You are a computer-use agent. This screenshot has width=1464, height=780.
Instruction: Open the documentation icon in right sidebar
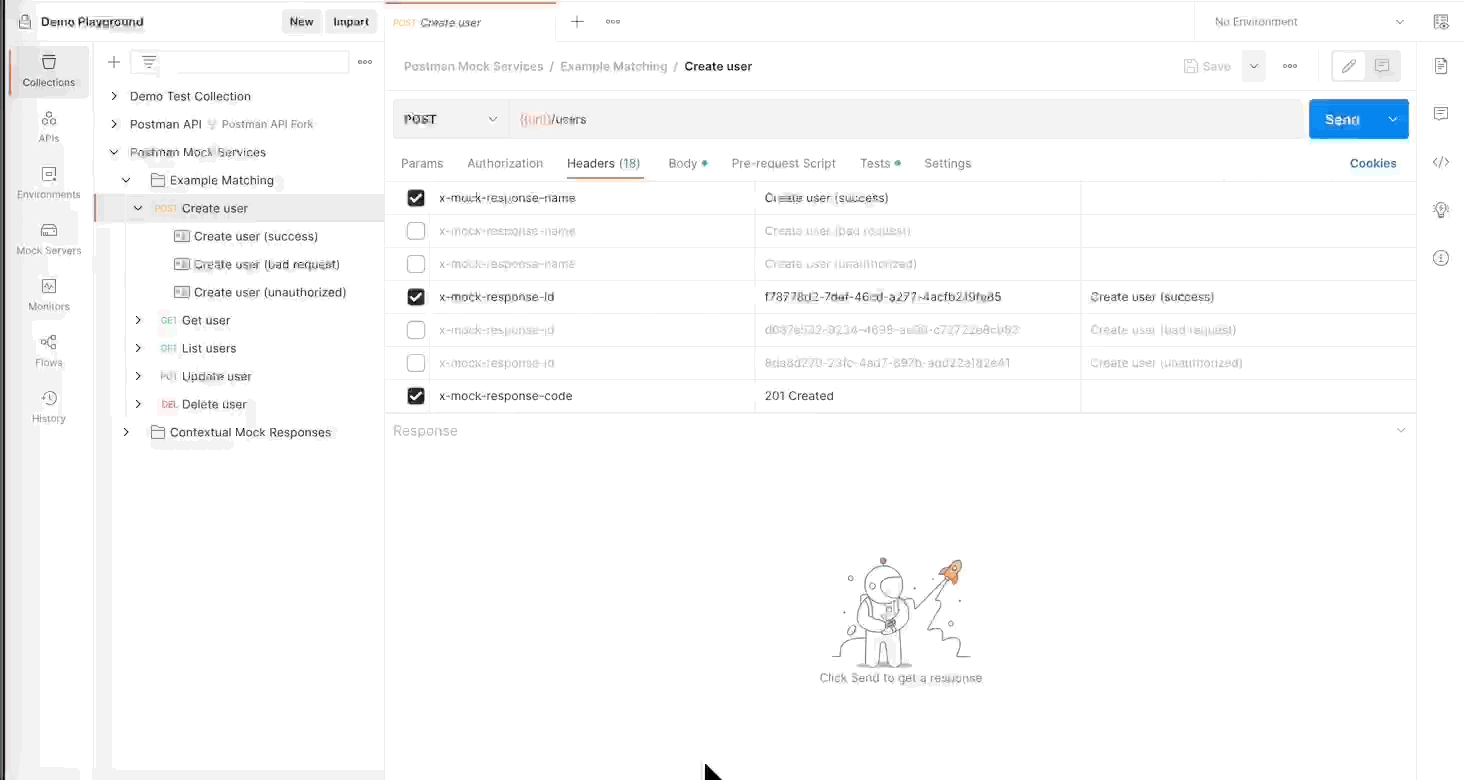tap(1440, 66)
